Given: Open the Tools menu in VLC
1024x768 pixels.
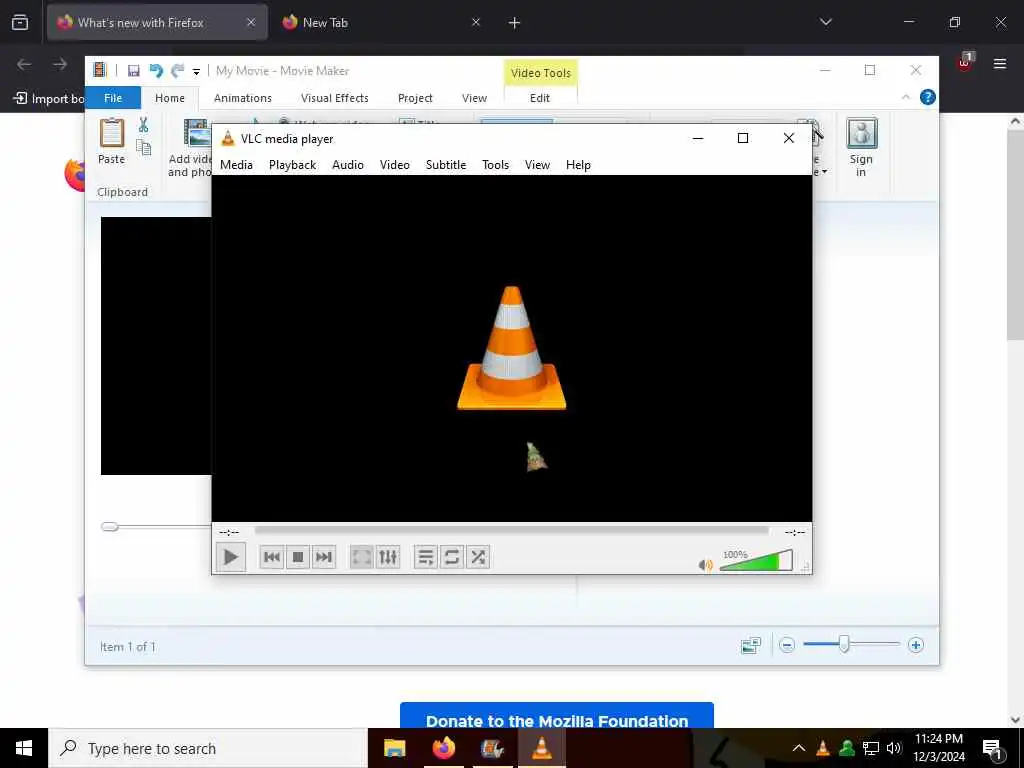Looking at the screenshot, I should tap(495, 165).
